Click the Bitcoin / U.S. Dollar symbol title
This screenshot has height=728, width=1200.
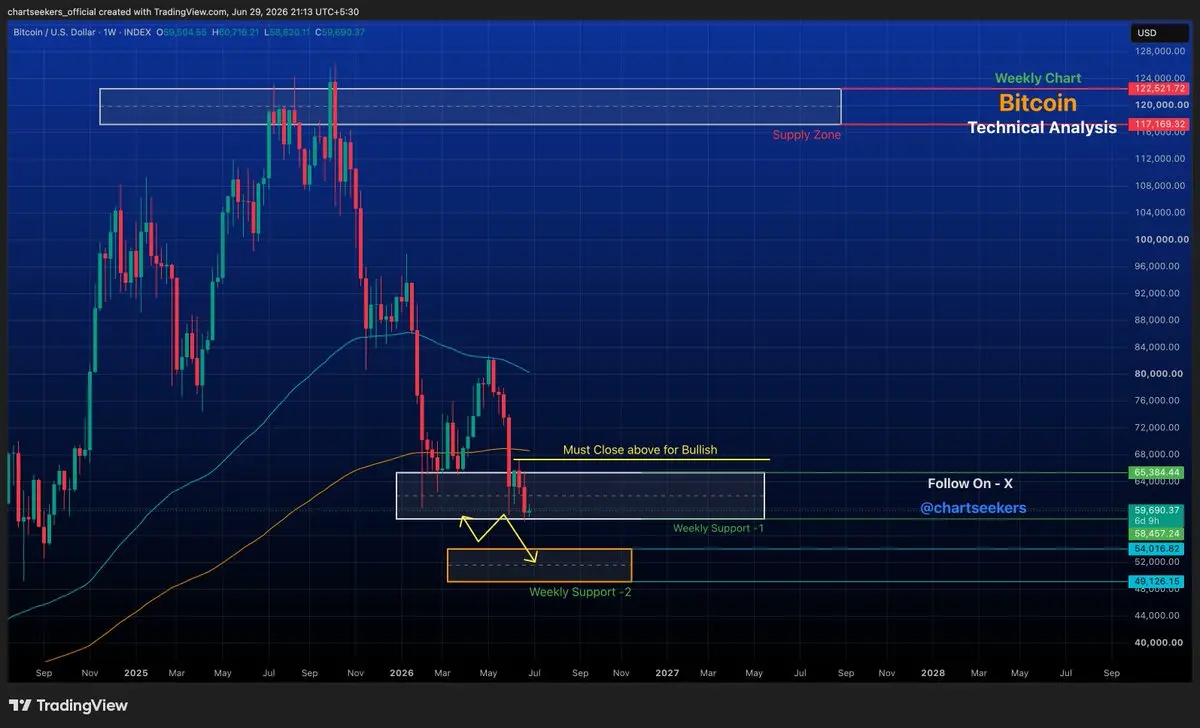[54, 33]
